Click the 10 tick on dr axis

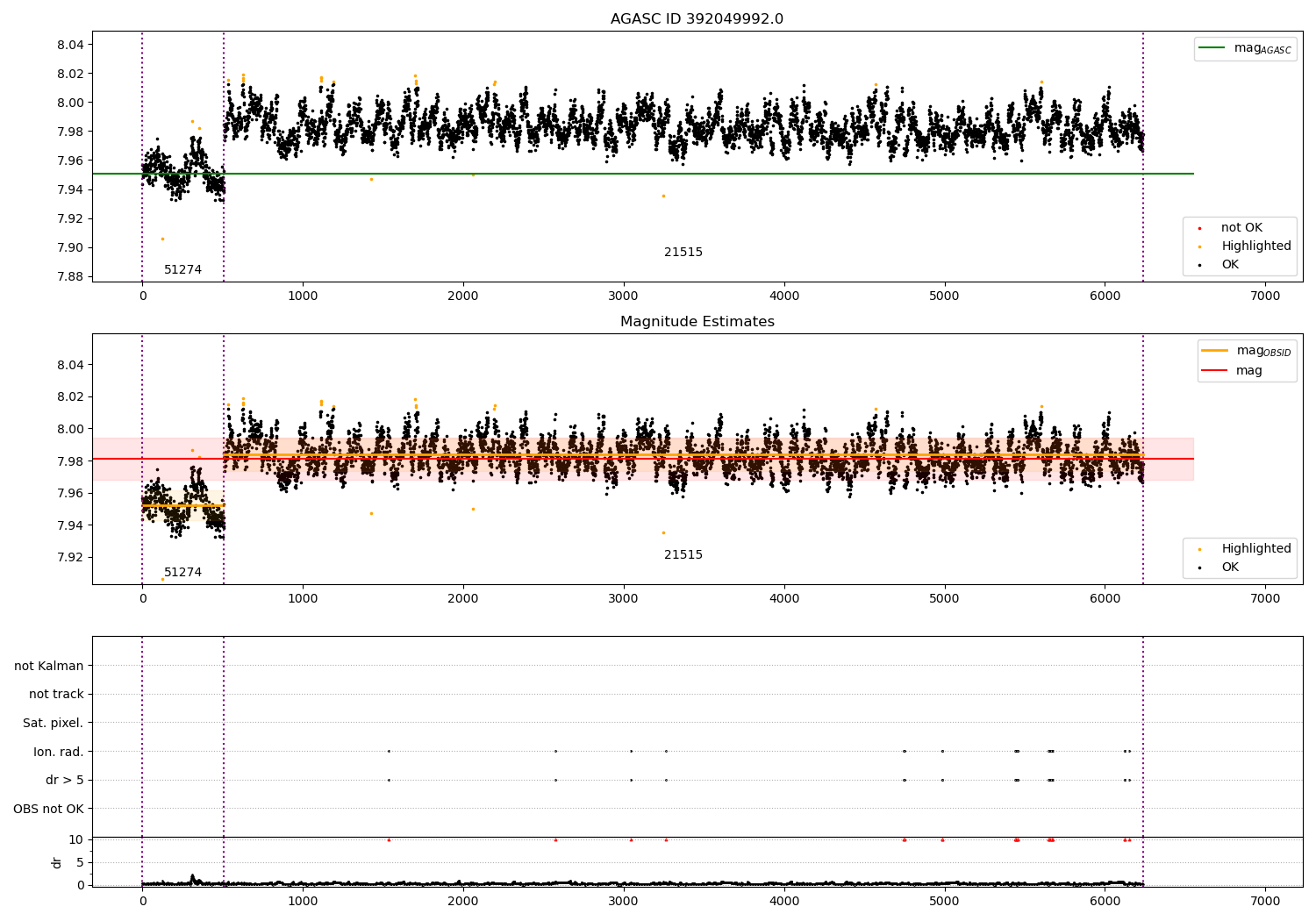(x=76, y=839)
